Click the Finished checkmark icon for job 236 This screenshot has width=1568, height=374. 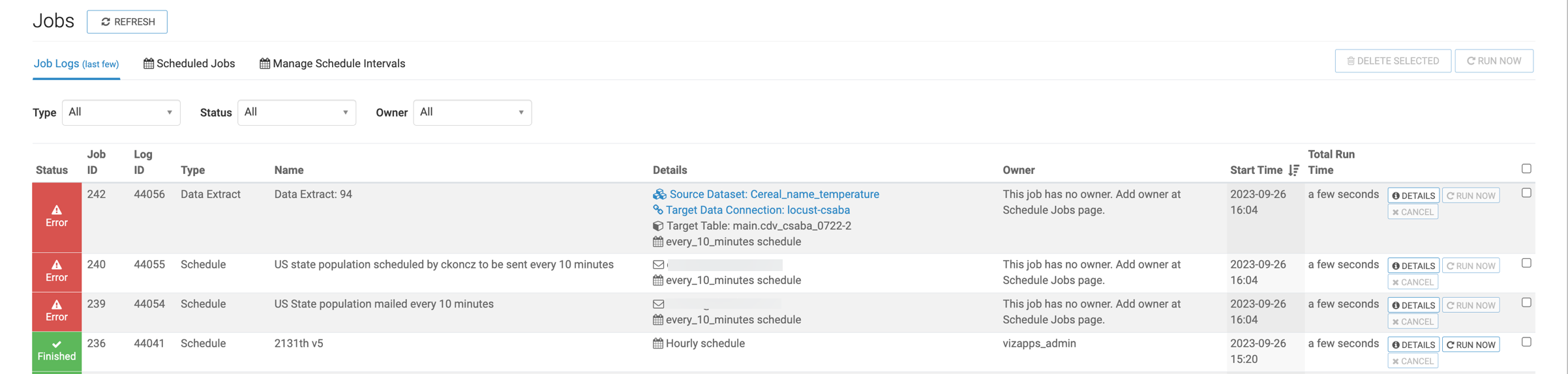pyautogui.click(x=57, y=344)
